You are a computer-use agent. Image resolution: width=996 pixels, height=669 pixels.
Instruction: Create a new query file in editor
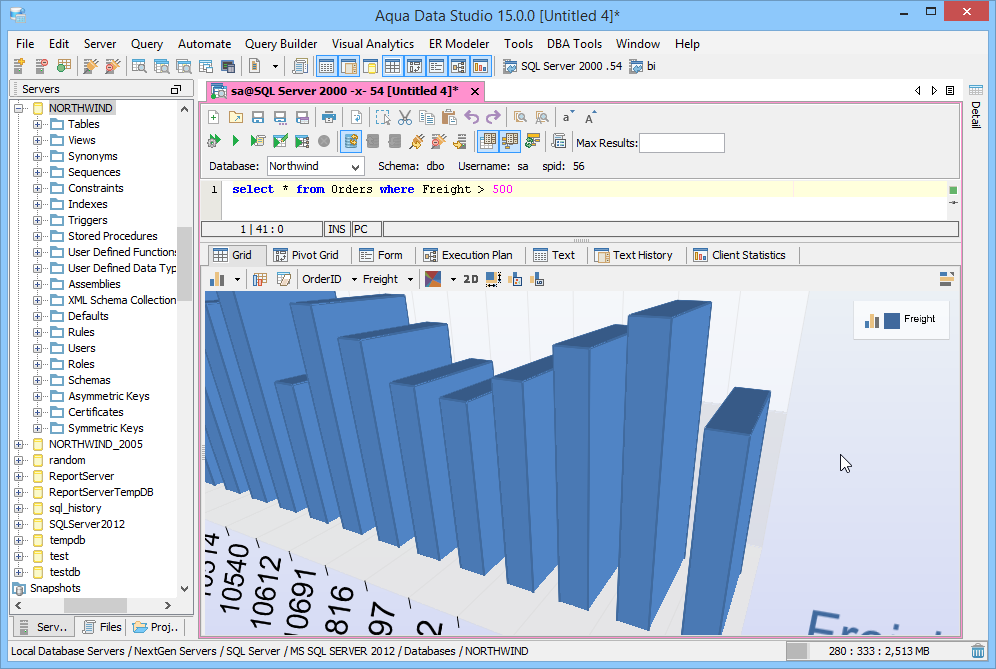click(x=214, y=118)
